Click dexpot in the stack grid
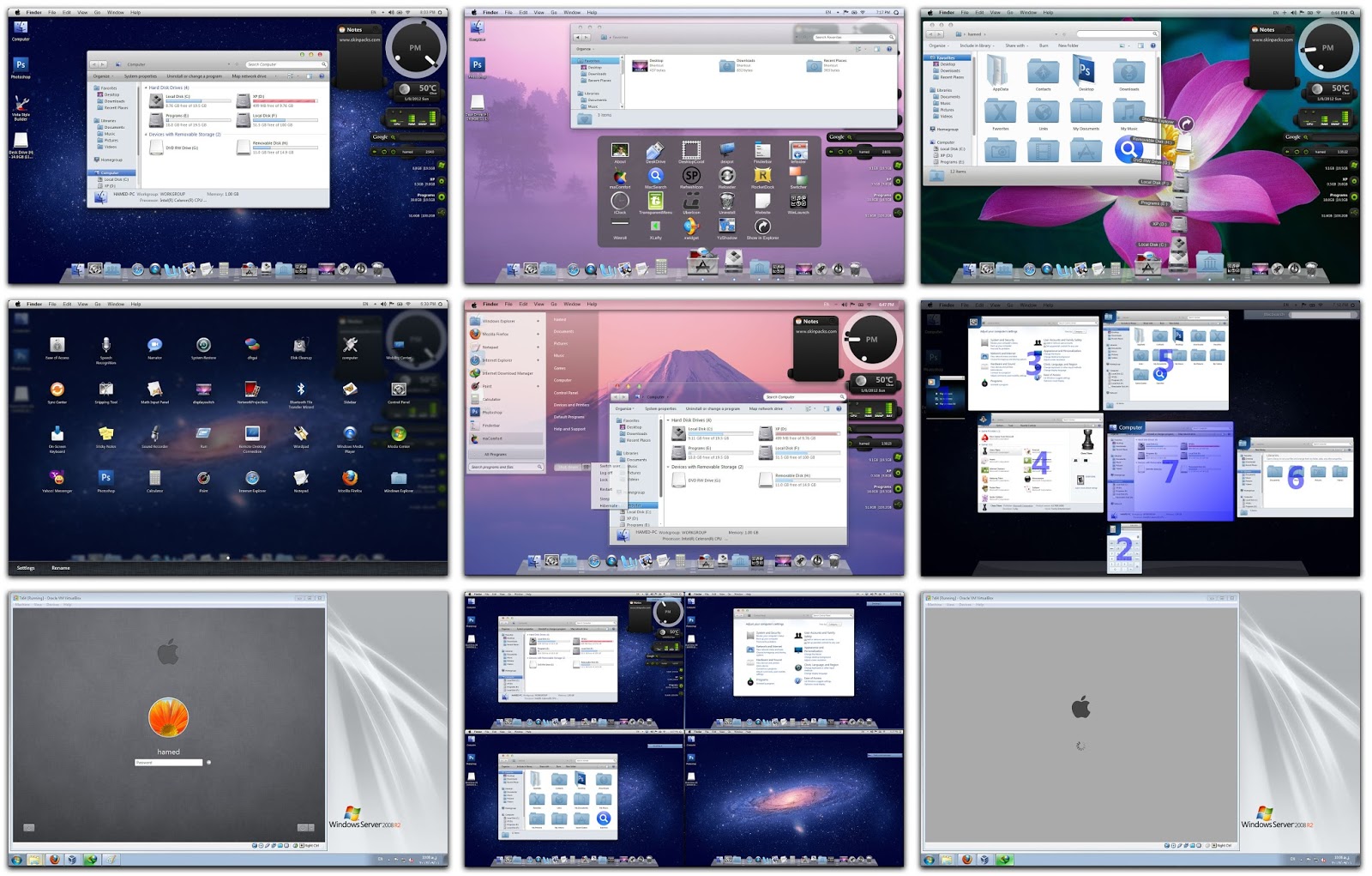1372x876 pixels. tap(727, 151)
